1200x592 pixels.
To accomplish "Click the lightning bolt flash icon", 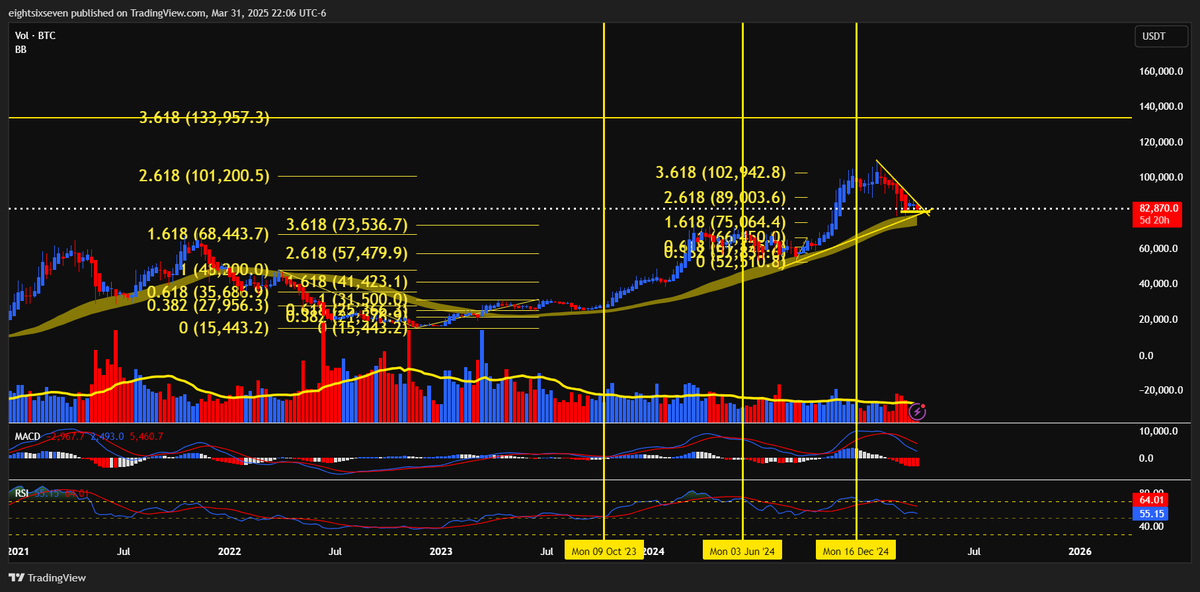I will (918, 410).
